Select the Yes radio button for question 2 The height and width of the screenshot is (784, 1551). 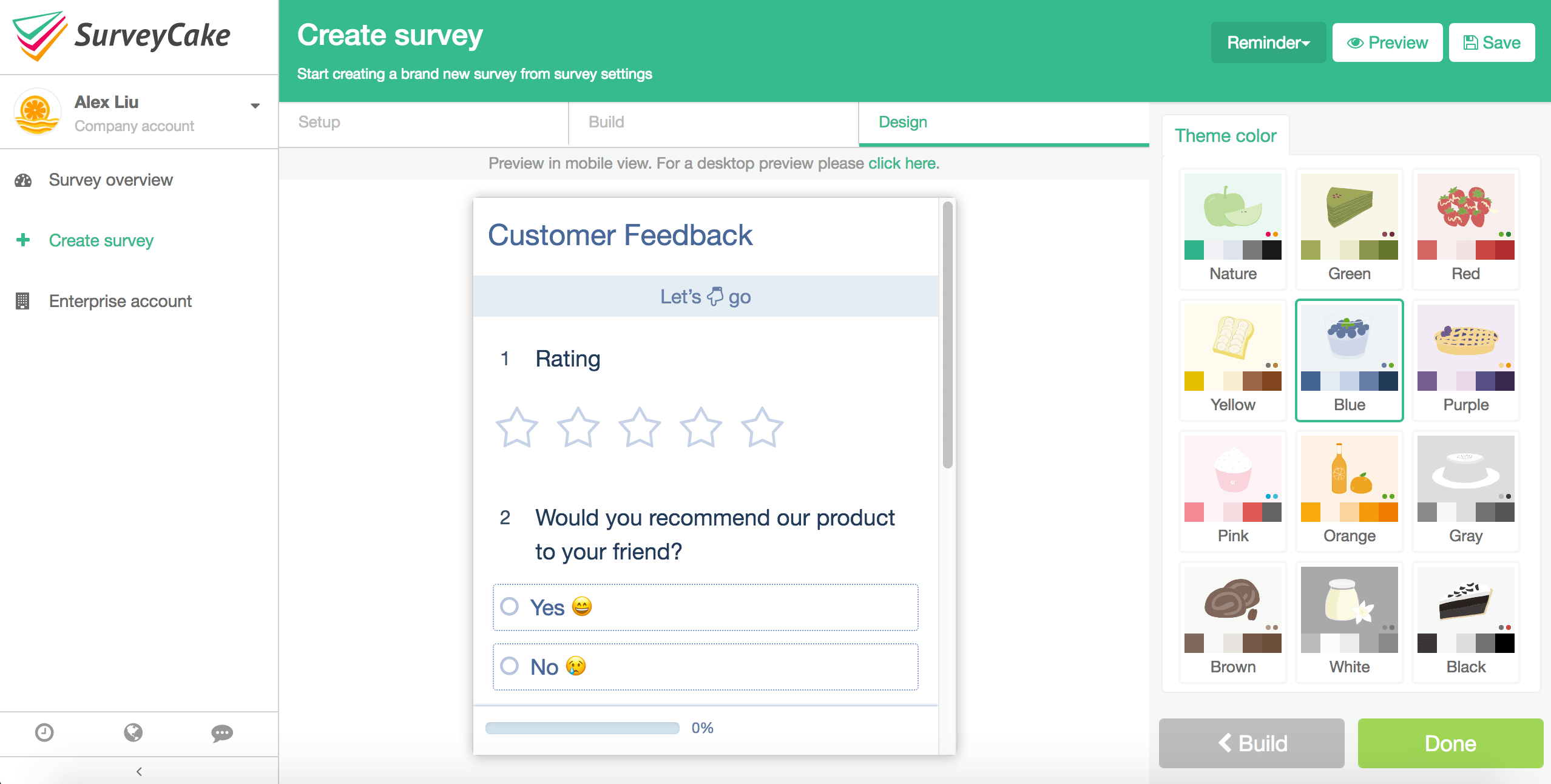pos(510,607)
